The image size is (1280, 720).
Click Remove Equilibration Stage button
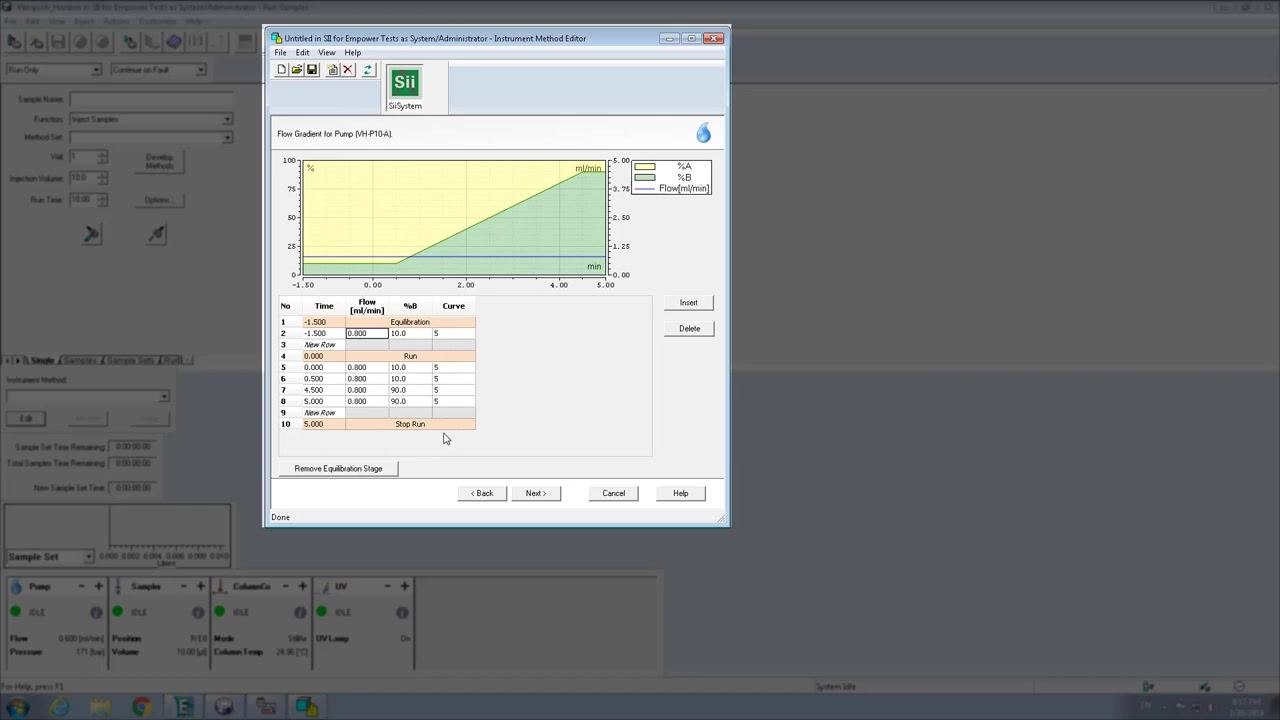338,469
